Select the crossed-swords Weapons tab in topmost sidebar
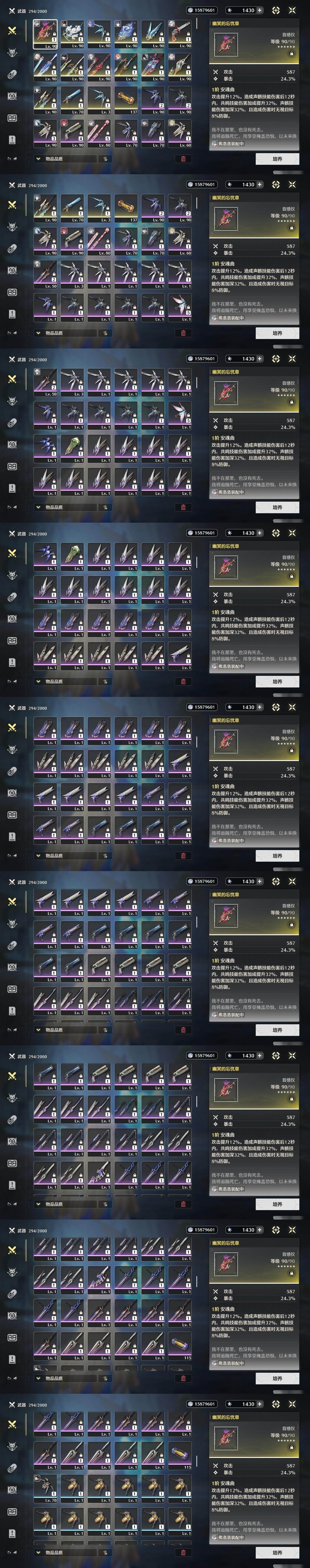 (x=12, y=30)
